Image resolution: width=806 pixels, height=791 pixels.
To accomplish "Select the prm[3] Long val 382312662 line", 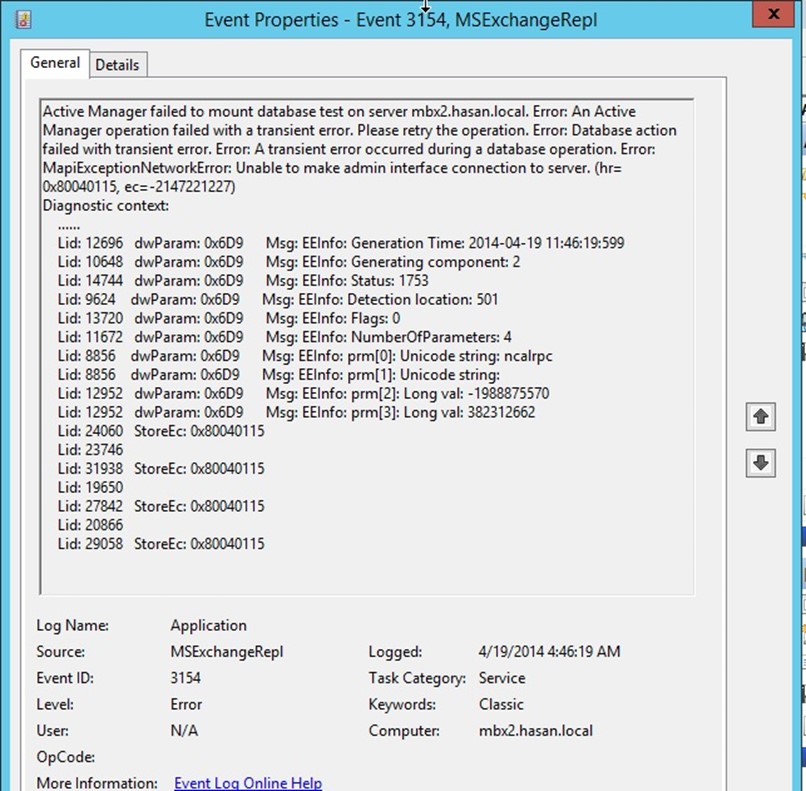I will coord(297,412).
